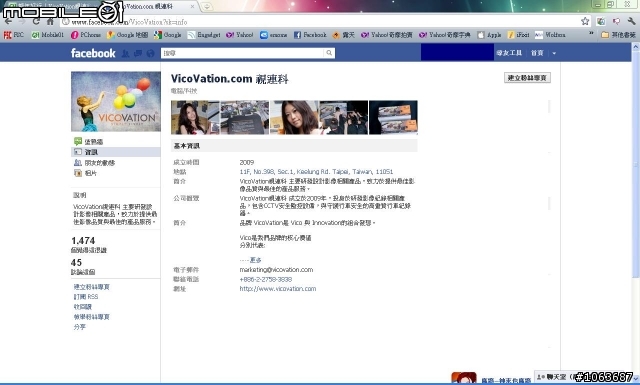Open the FIC bookmark
The image size is (640, 385).
pyautogui.click(x=14, y=35)
